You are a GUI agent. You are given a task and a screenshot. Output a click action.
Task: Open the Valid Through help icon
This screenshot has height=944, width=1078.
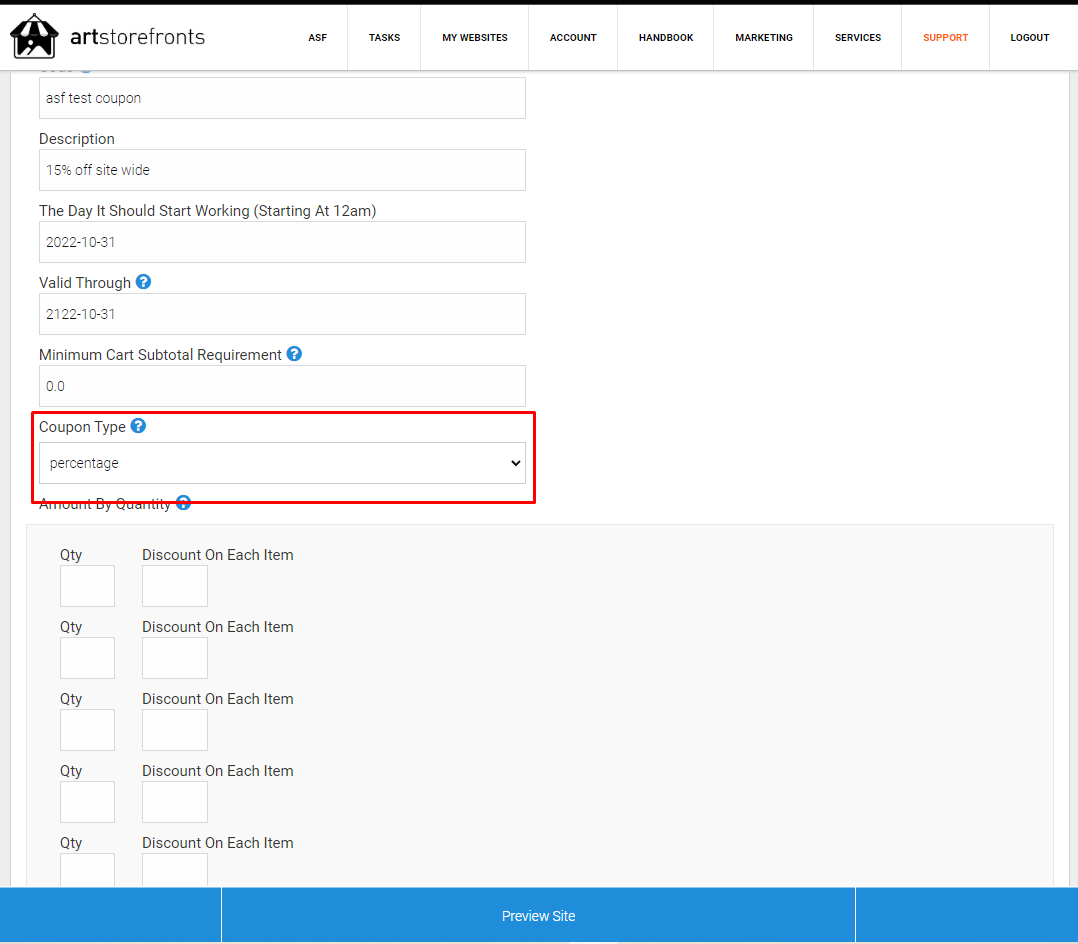point(143,282)
